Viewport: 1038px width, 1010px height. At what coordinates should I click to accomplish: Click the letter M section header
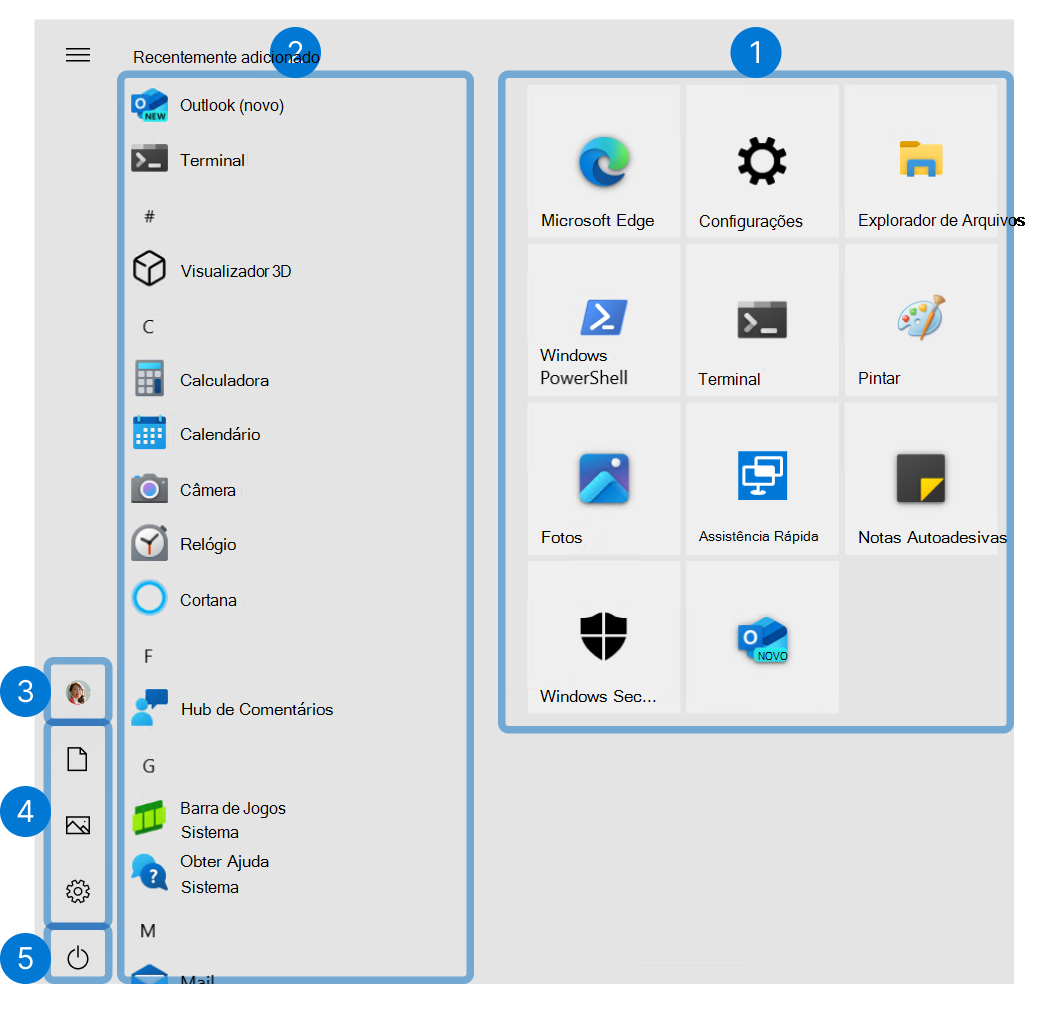(x=148, y=931)
